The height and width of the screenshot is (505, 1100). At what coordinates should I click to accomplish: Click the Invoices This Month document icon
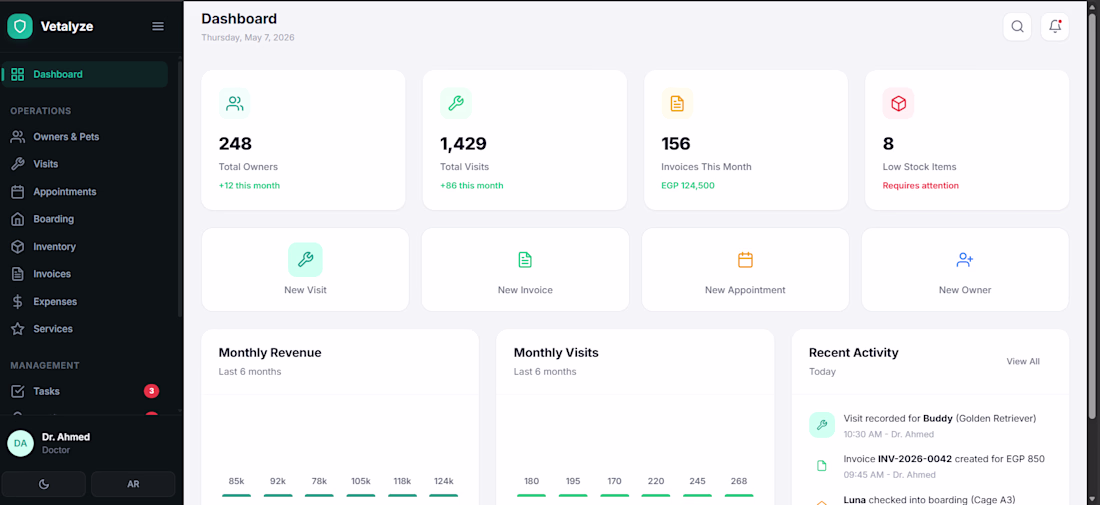(677, 104)
